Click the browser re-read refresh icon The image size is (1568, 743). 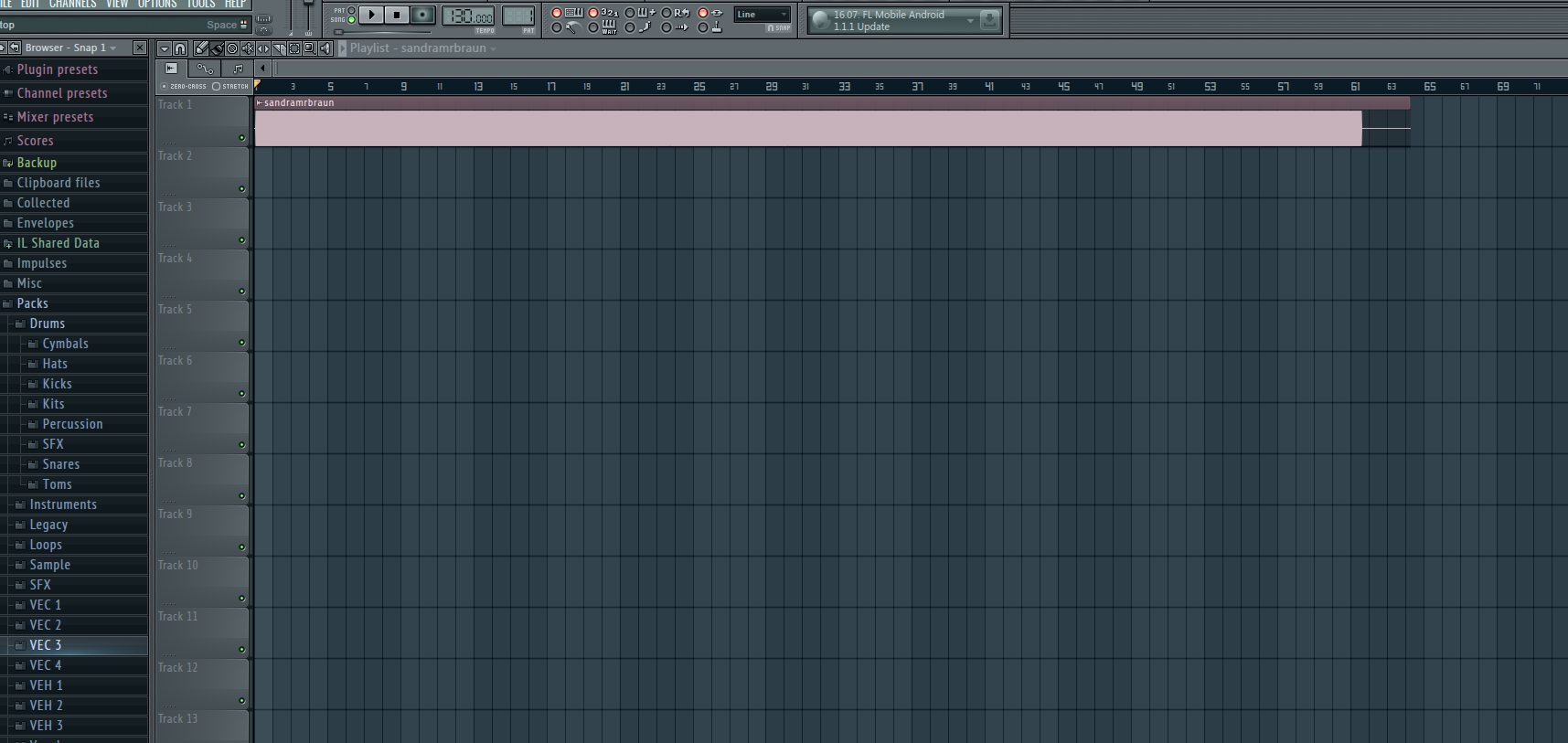pyautogui.click(x=16, y=48)
